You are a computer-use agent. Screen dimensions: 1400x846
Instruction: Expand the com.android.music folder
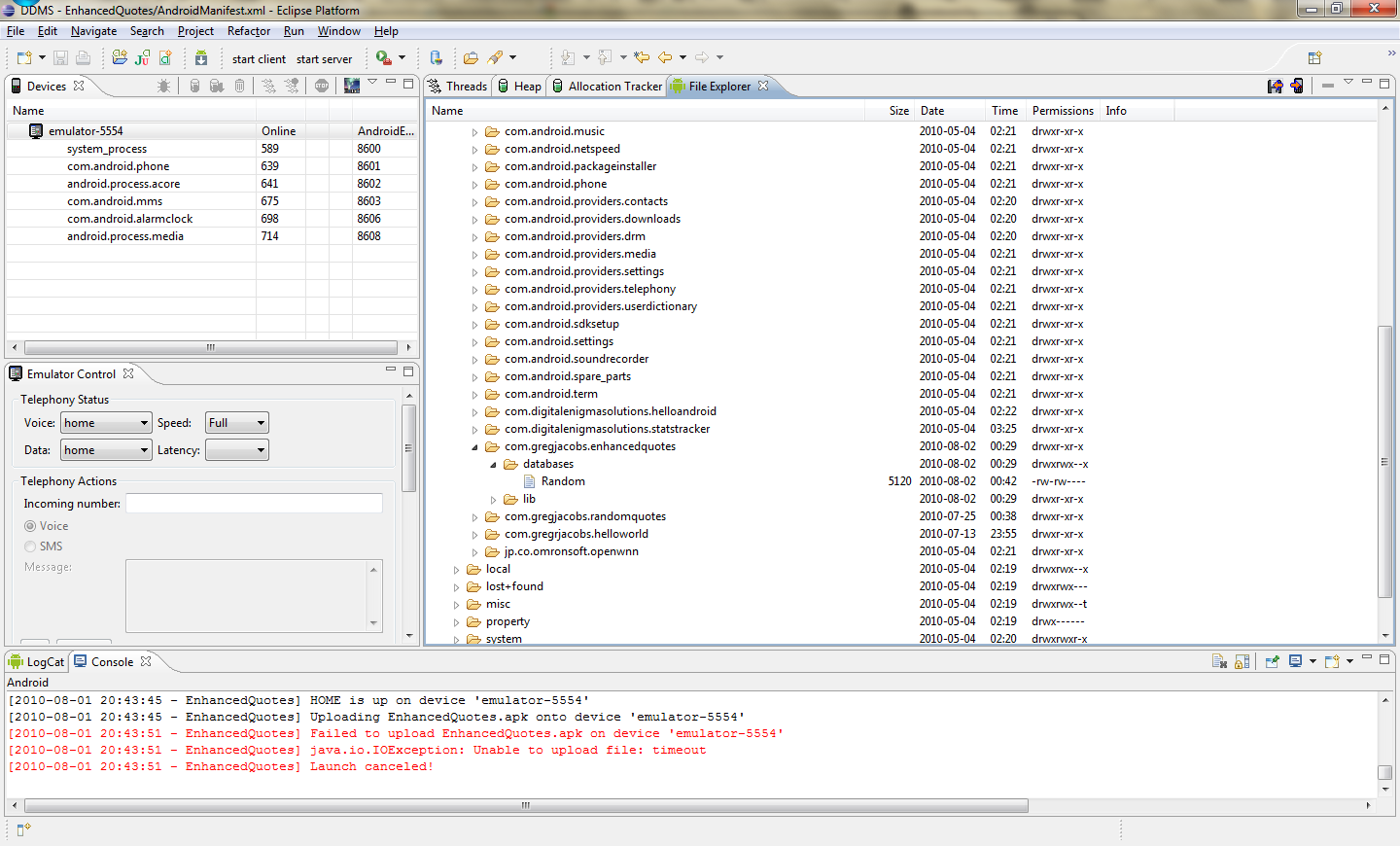click(474, 132)
